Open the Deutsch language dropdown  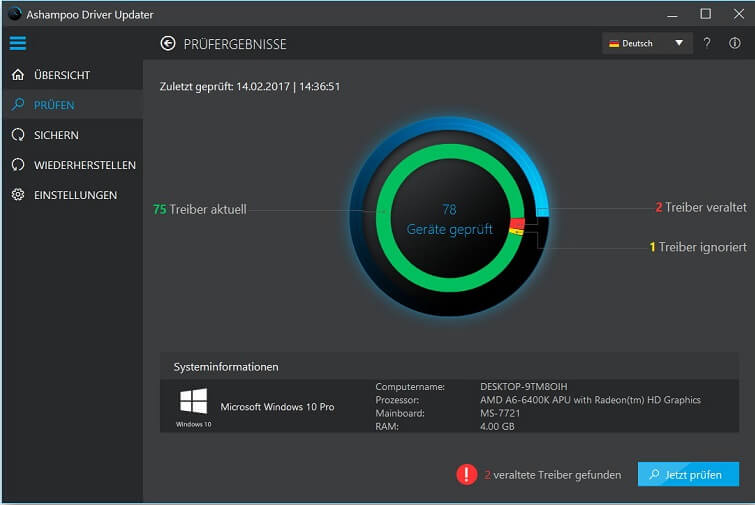click(x=647, y=43)
